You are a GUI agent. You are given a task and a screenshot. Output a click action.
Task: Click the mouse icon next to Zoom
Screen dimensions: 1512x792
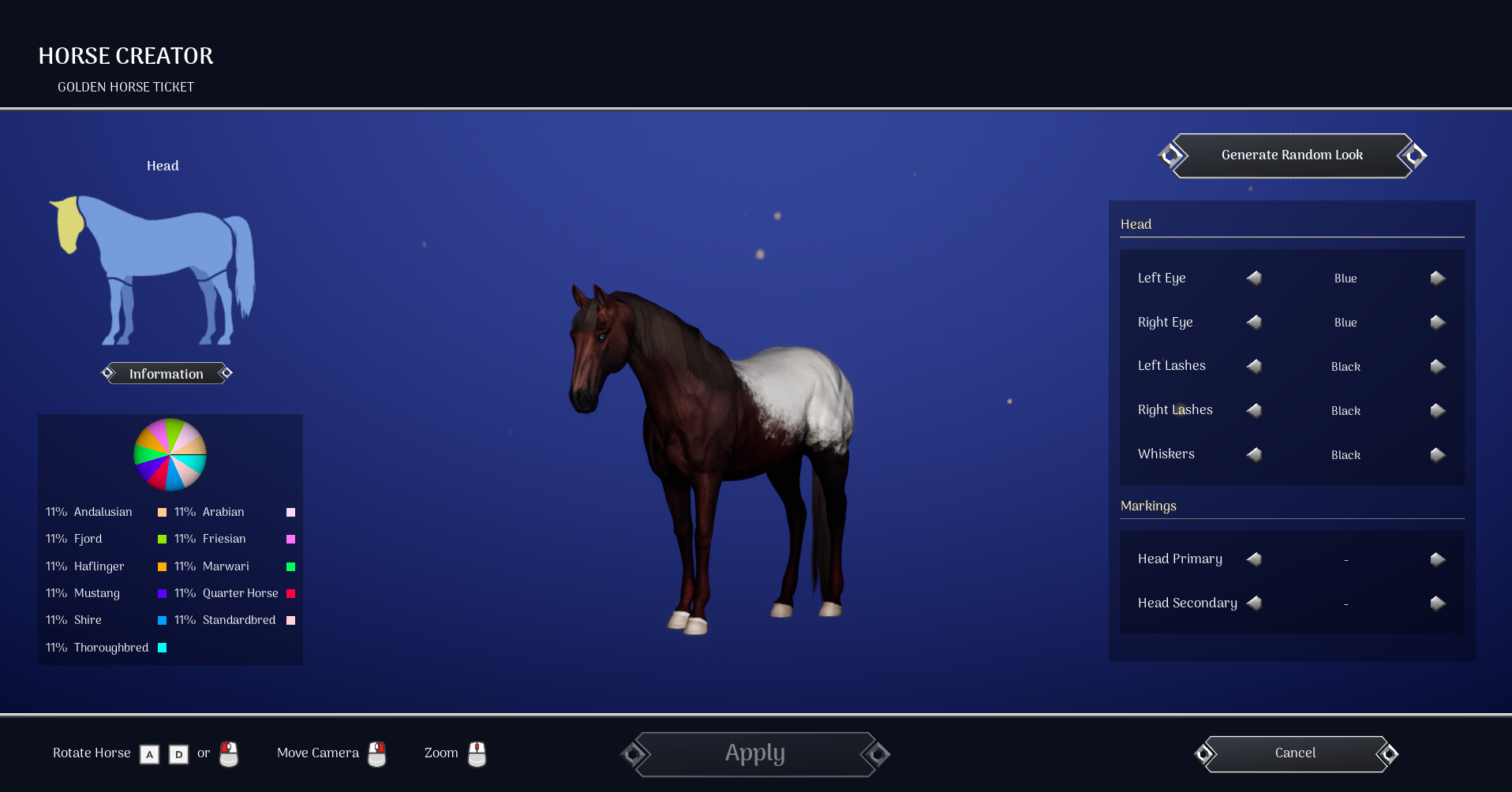tap(477, 754)
